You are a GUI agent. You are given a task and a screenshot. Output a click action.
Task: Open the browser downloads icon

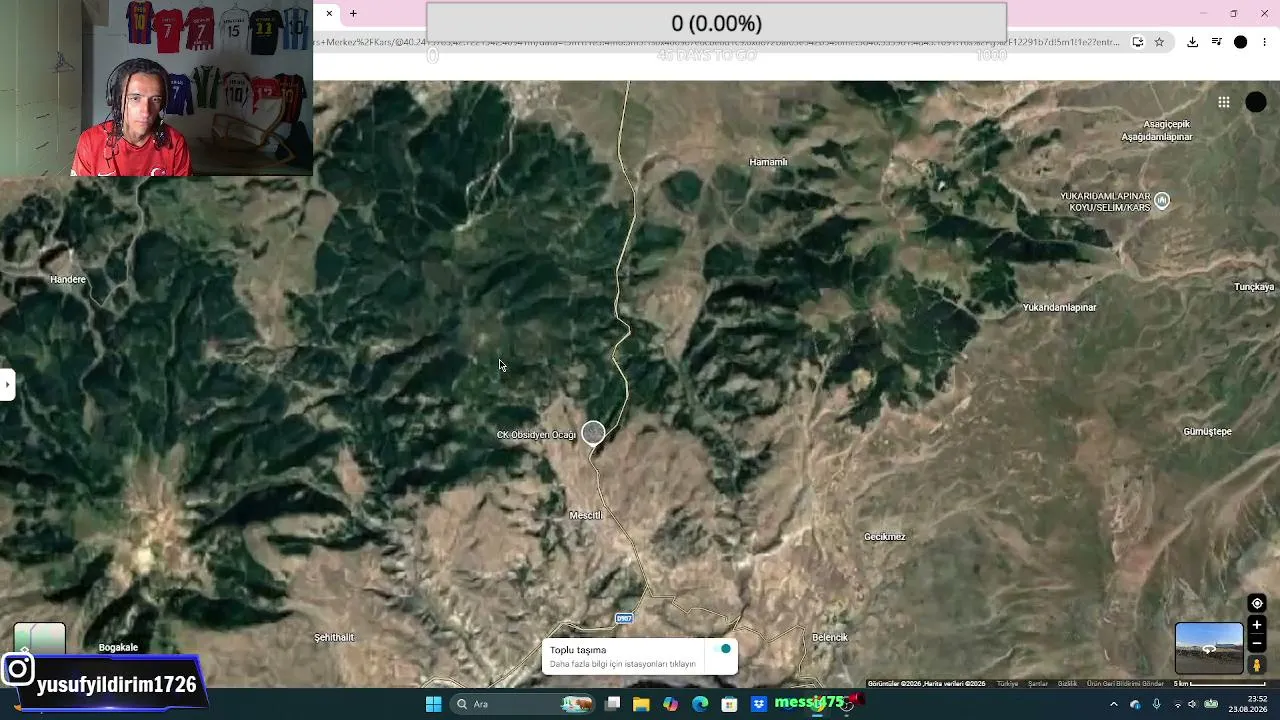pyautogui.click(x=1192, y=42)
